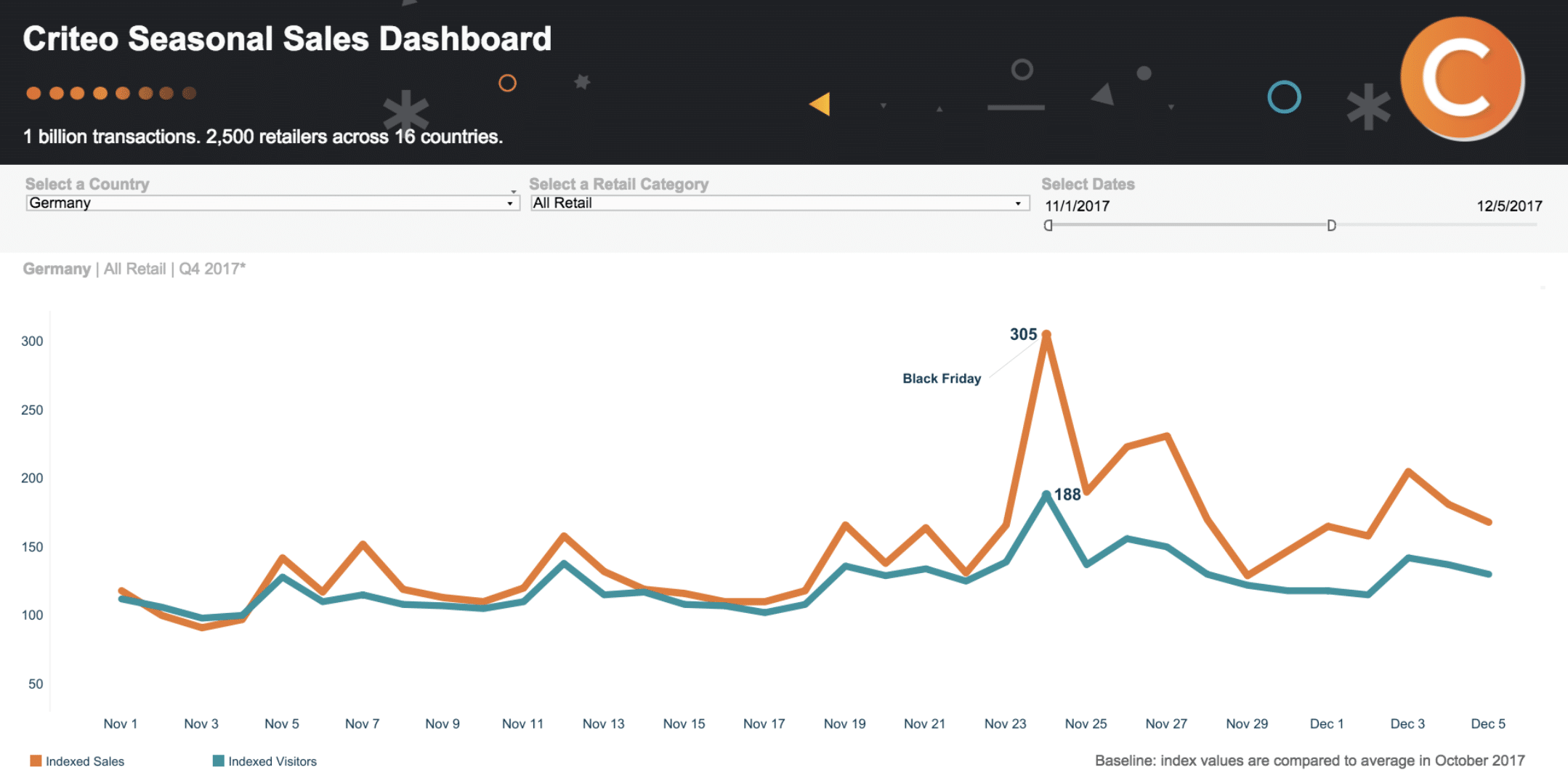The width and height of the screenshot is (1568, 783).
Task: Click the Indexed Visitors legend label
Action: click(272, 761)
